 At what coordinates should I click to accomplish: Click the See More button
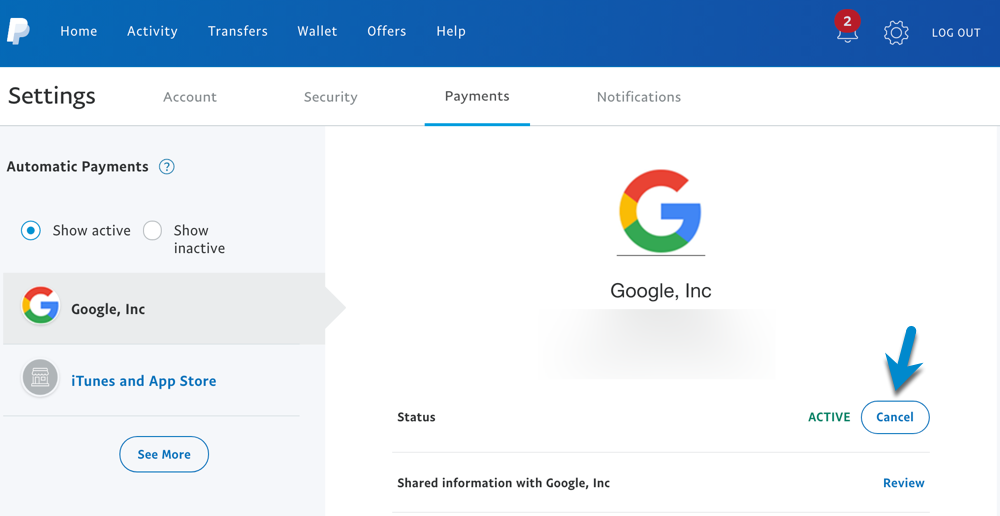point(164,454)
